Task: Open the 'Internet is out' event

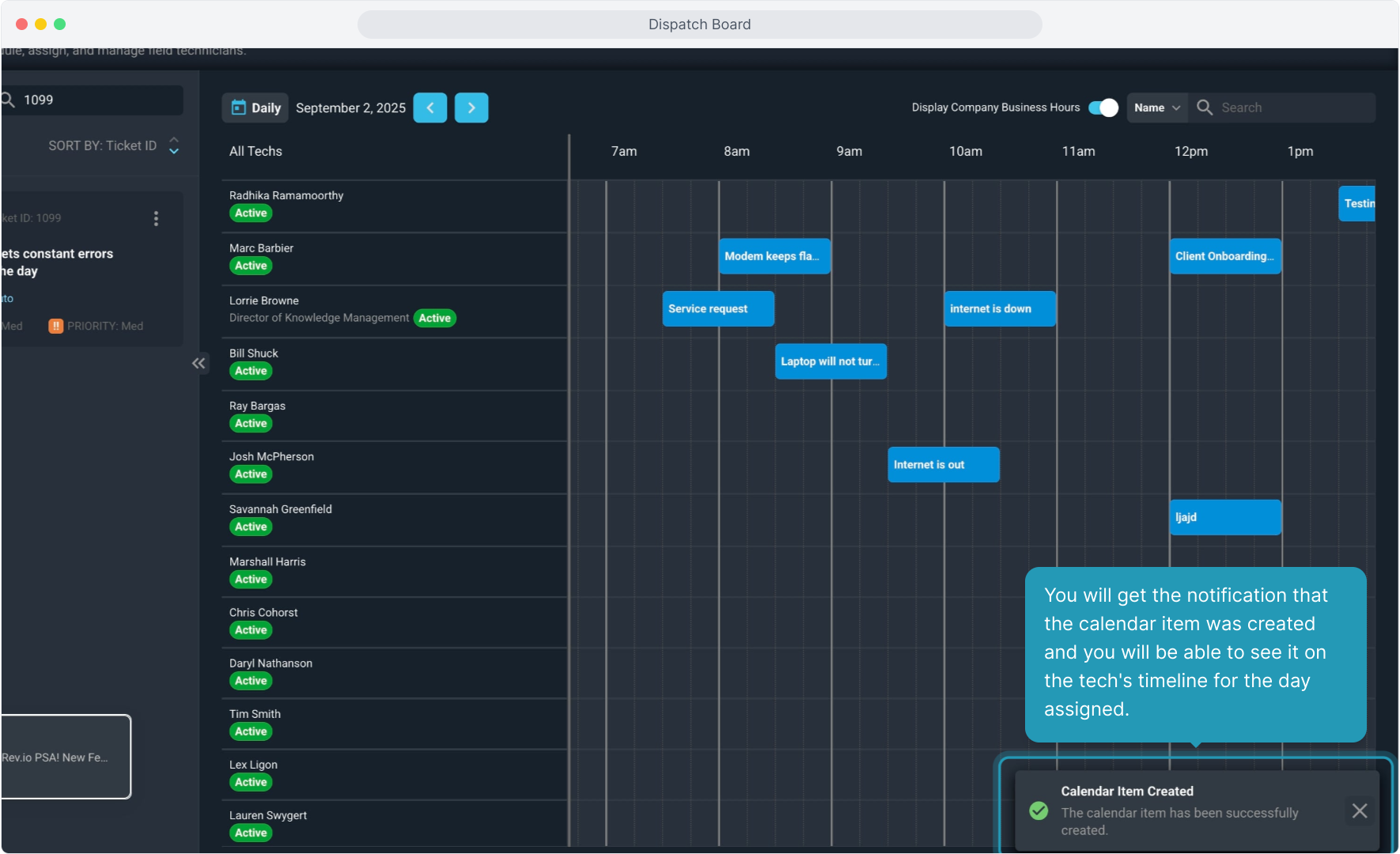Action: 943,465
